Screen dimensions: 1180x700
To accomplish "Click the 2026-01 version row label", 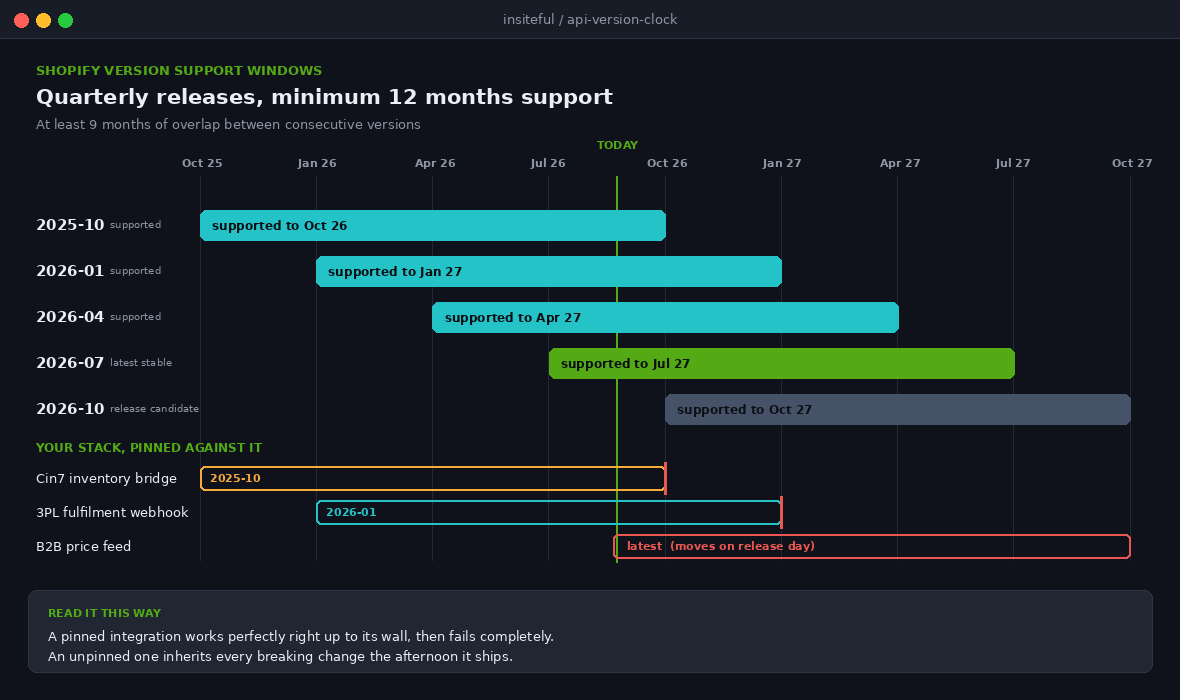I will (x=70, y=271).
